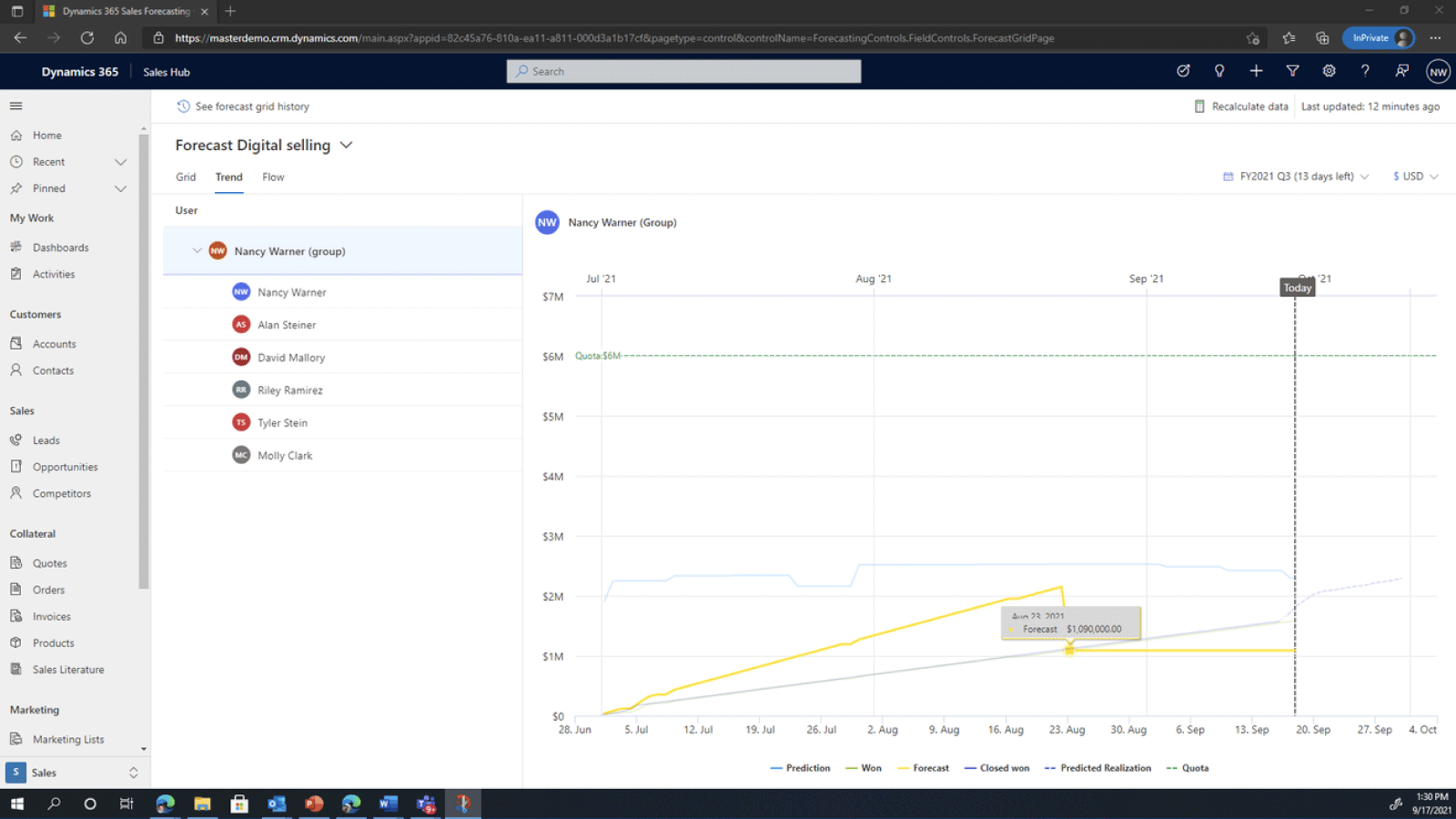Open the Flow tab
This screenshot has height=819, width=1456.
[x=273, y=177]
